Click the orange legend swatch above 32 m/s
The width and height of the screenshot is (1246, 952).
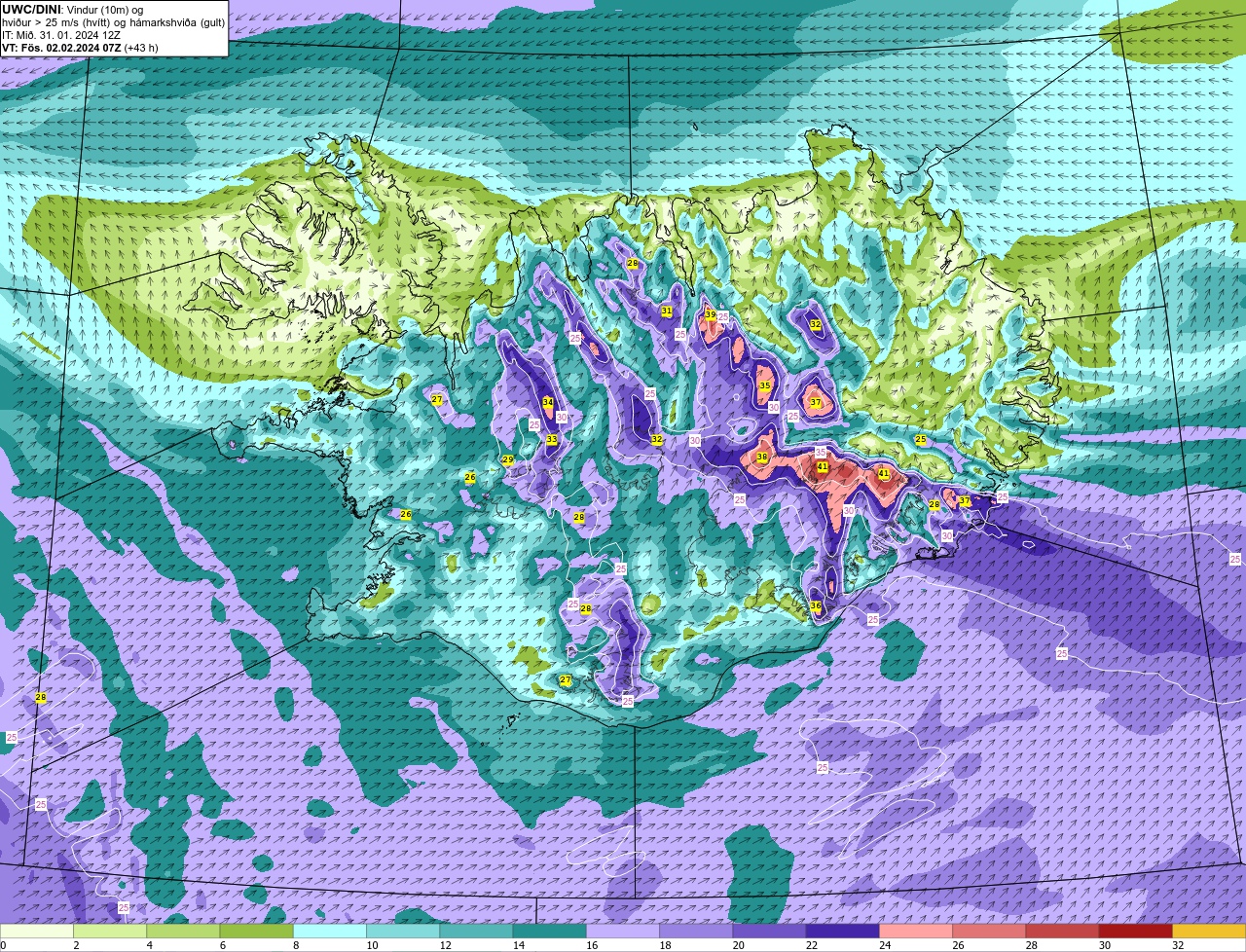point(1209,932)
